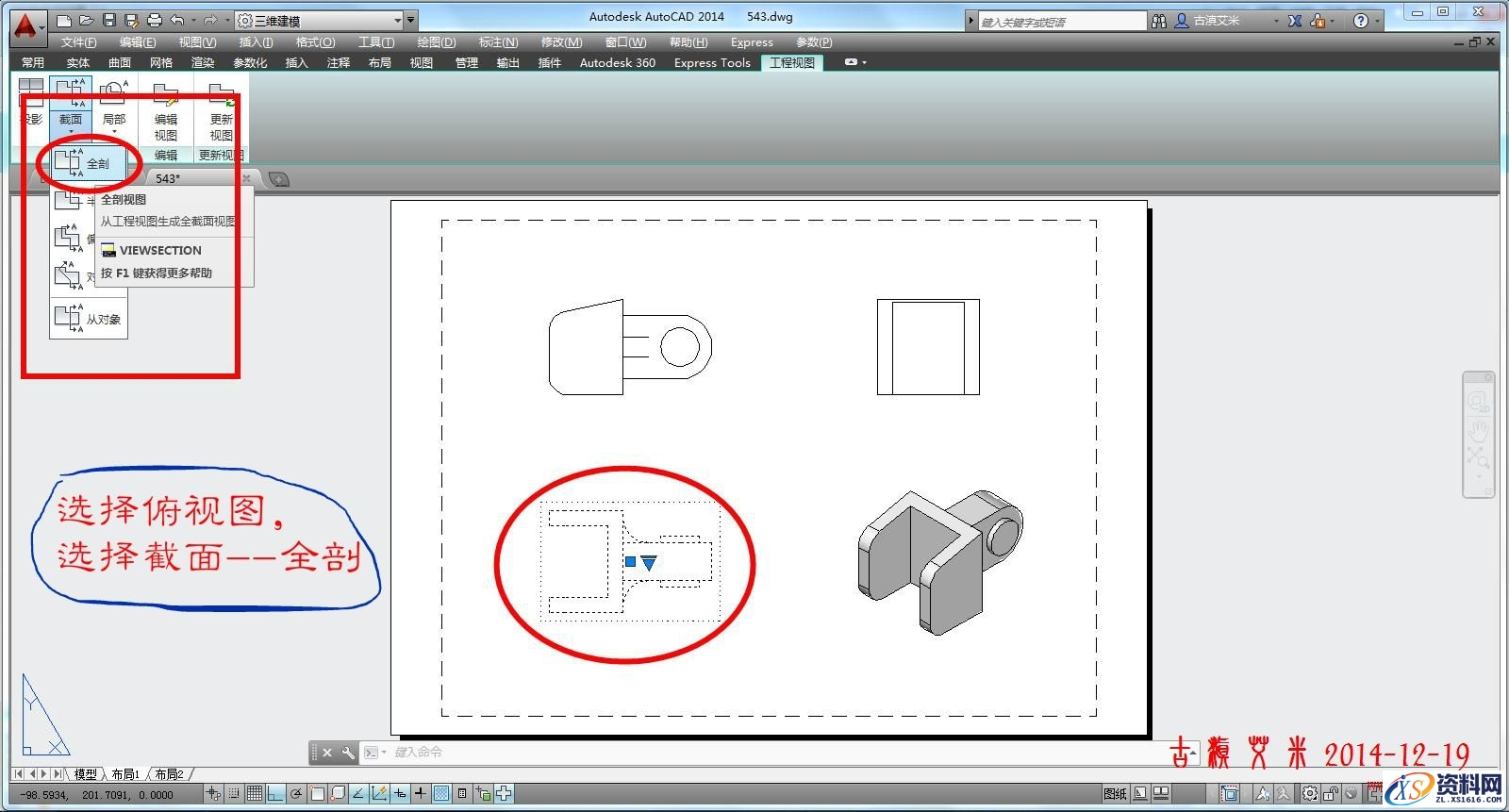Click the 局部 detail view tool
Viewport: 1509px width, 812px height.
pos(113,102)
